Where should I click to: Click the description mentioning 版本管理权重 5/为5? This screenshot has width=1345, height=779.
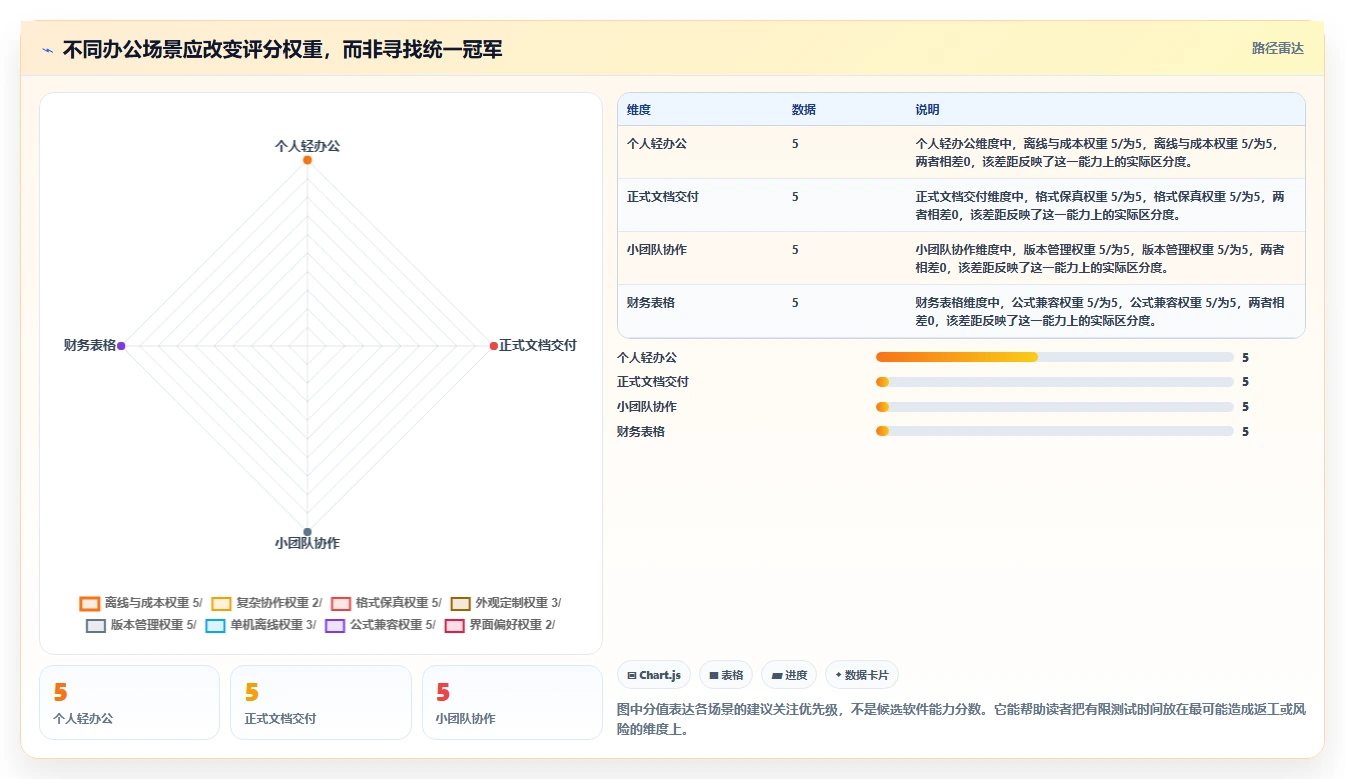pos(1100,258)
